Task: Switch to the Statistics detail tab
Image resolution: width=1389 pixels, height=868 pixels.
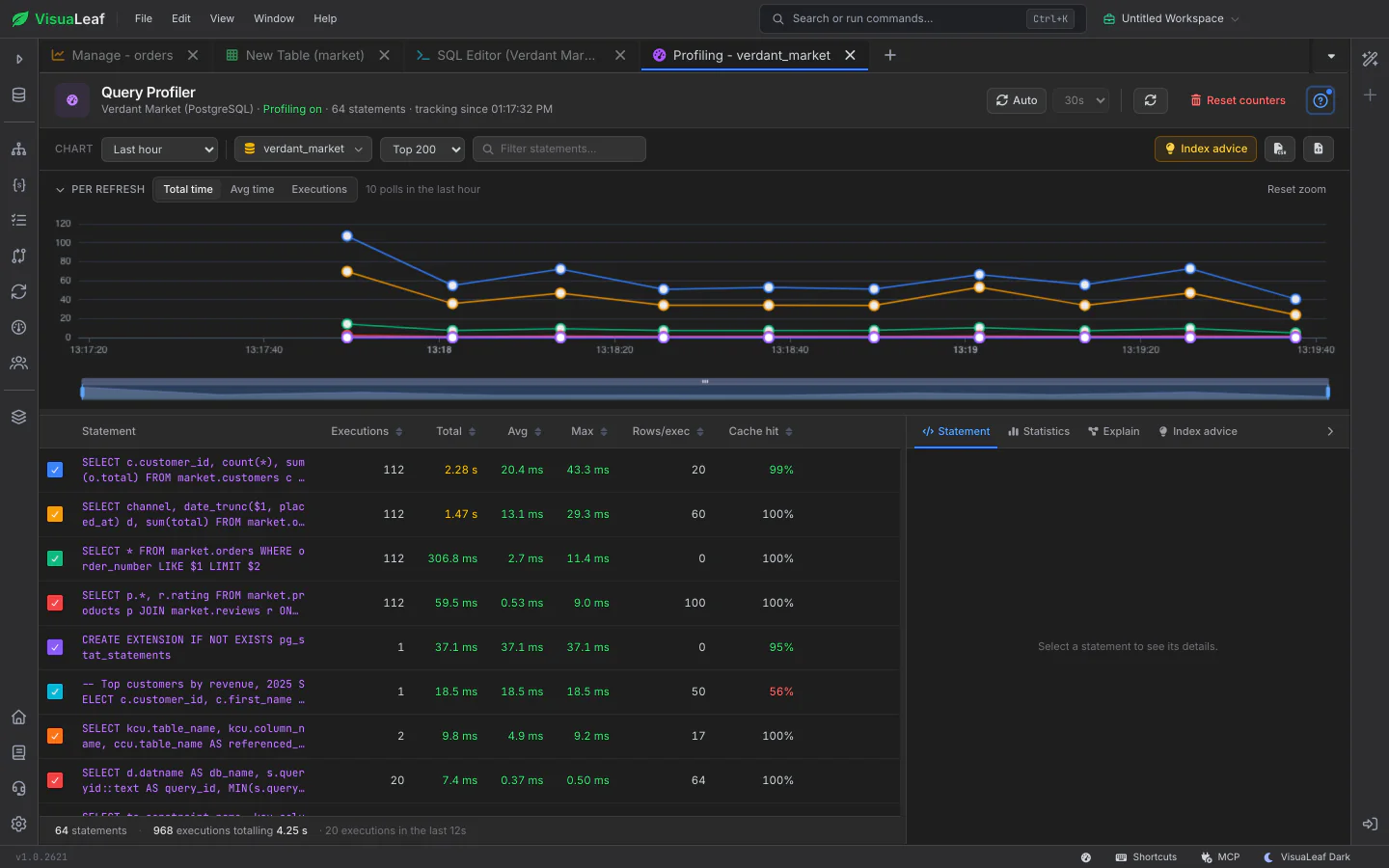Action: (x=1039, y=431)
